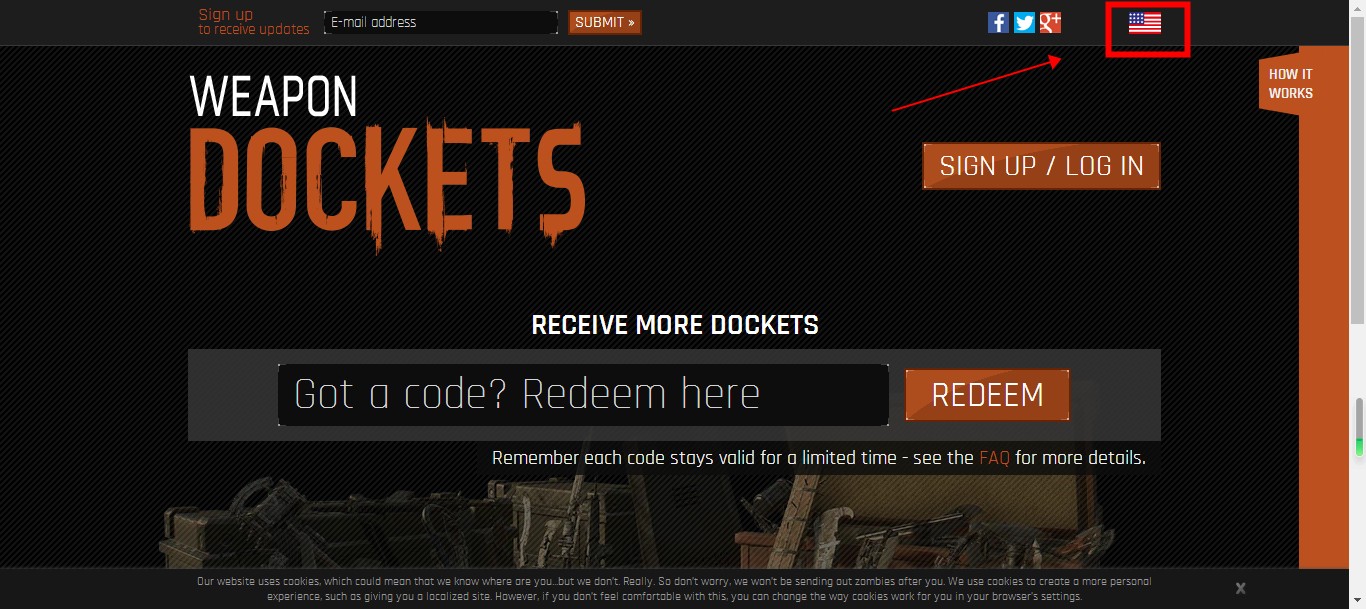Click the green marker on the scrollbar
The width and height of the screenshot is (1366, 609).
(x=1359, y=445)
